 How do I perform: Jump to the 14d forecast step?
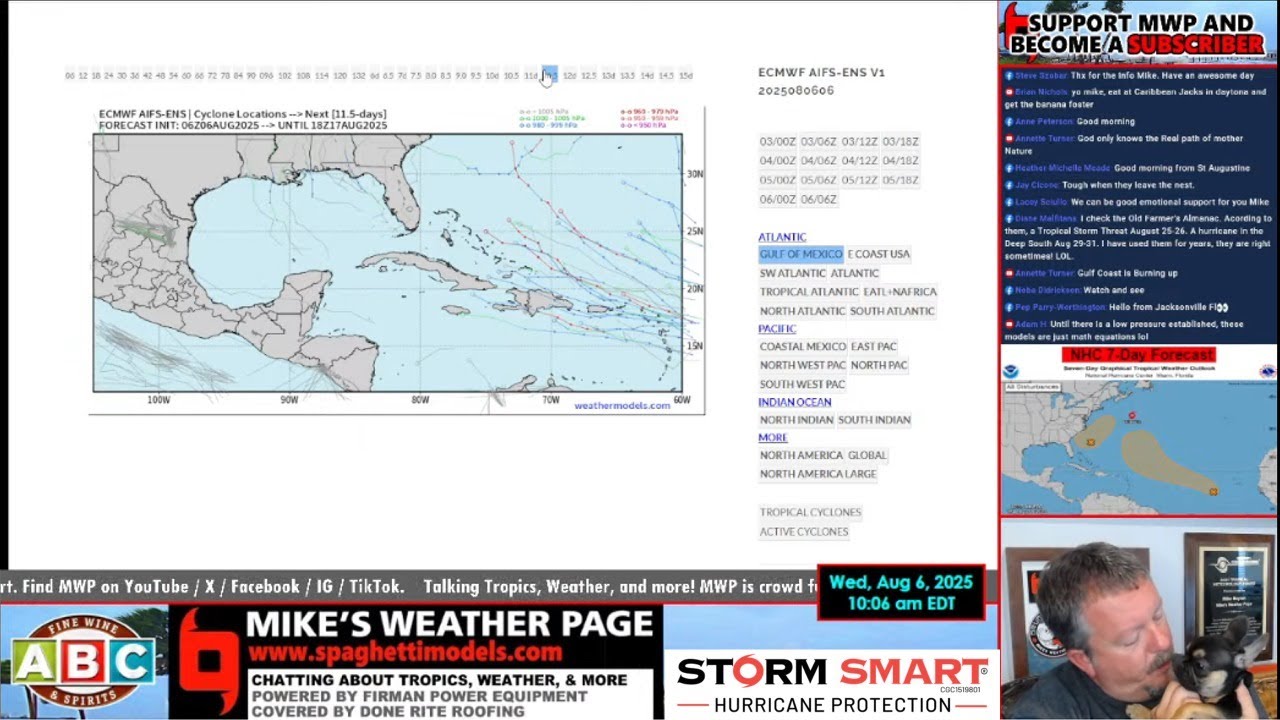pyautogui.click(x=647, y=76)
